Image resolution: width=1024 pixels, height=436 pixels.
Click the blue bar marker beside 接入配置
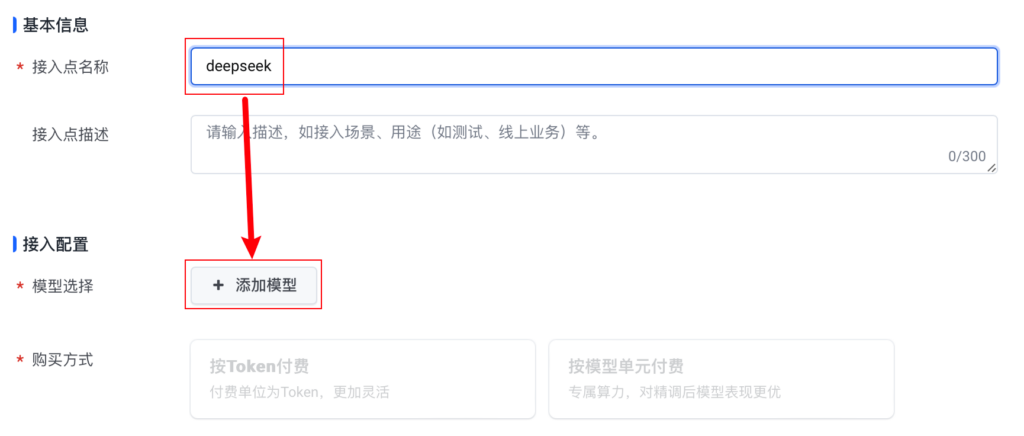point(14,243)
